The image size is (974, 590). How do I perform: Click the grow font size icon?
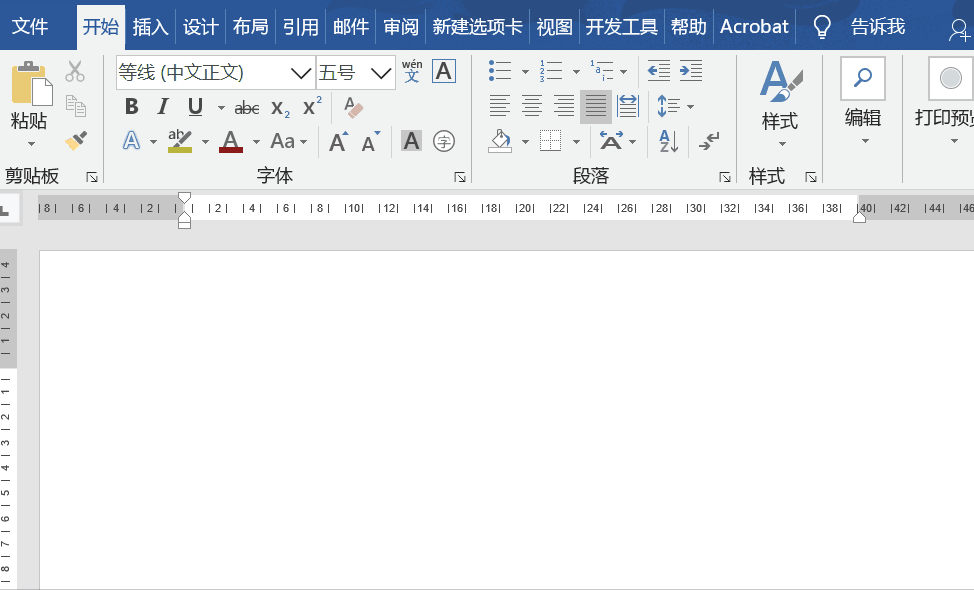pos(339,142)
